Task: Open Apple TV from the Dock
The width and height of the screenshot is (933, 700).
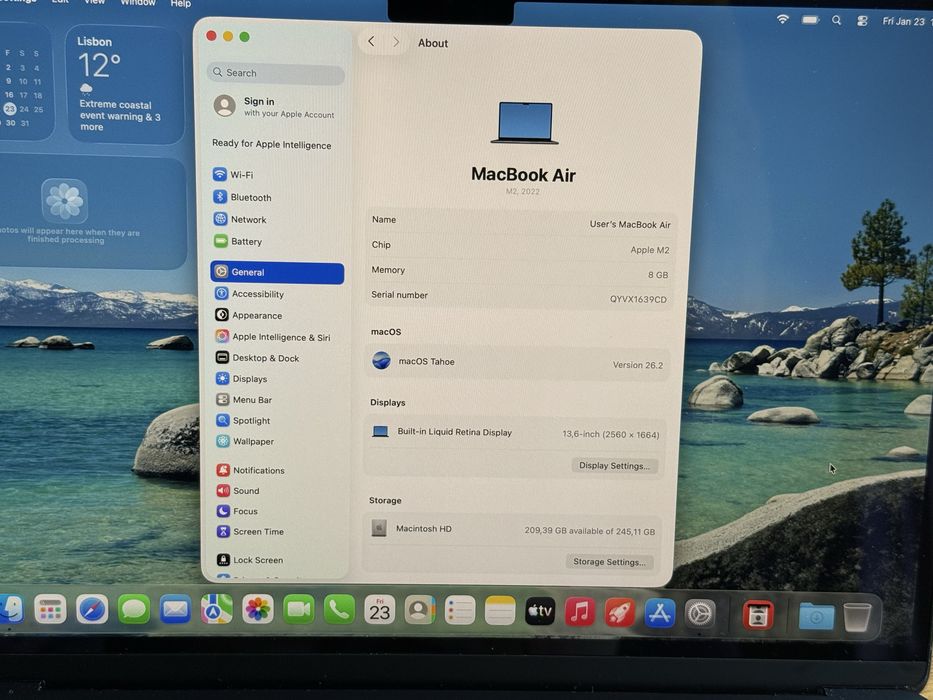Action: [540, 611]
